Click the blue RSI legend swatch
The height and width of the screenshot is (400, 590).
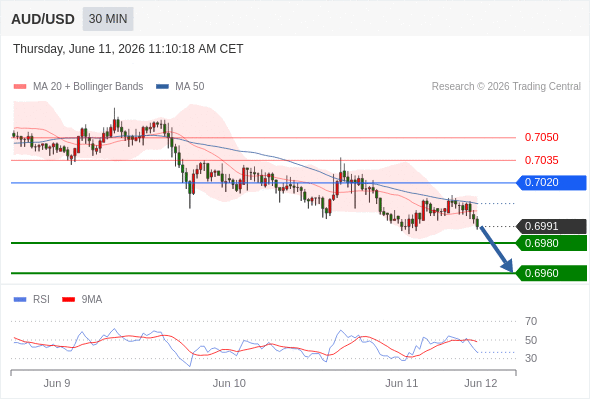point(20,300)
